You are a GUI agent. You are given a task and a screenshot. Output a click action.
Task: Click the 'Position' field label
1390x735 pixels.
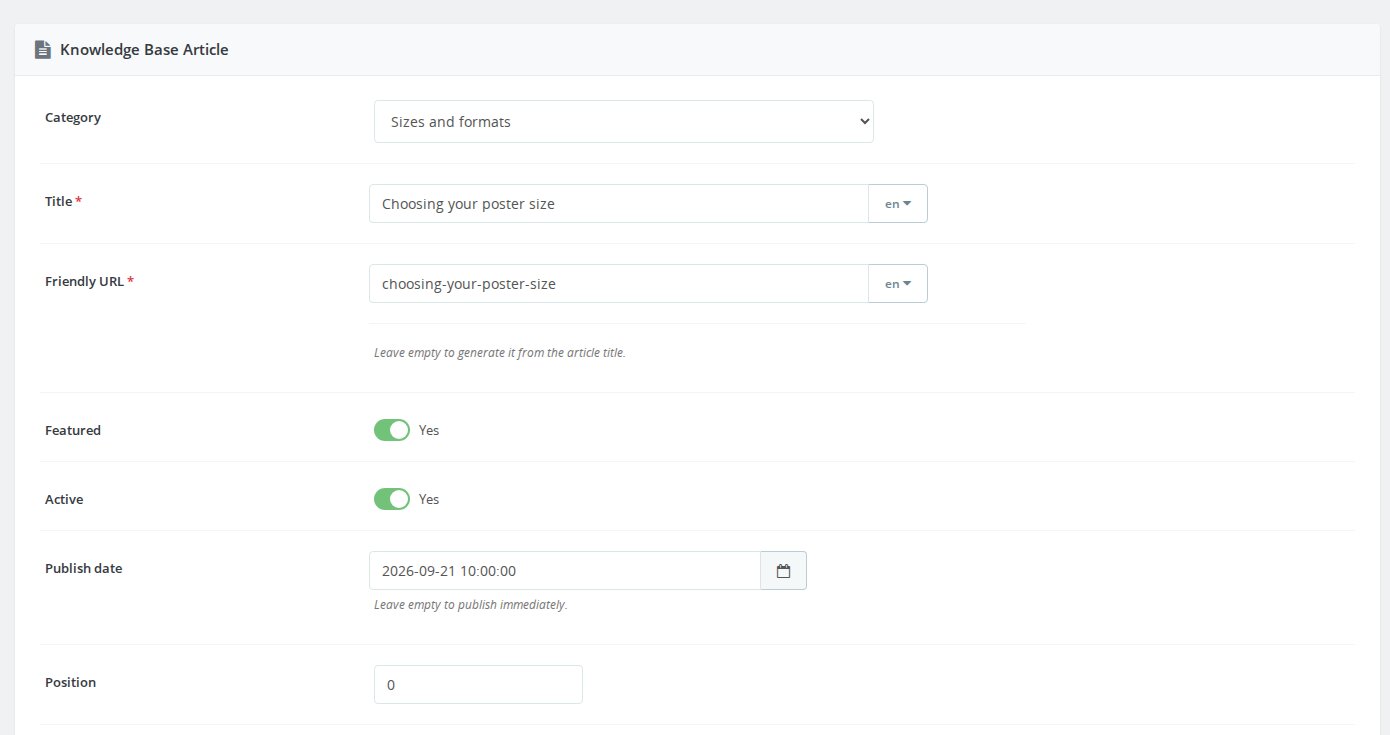point(70,682)
